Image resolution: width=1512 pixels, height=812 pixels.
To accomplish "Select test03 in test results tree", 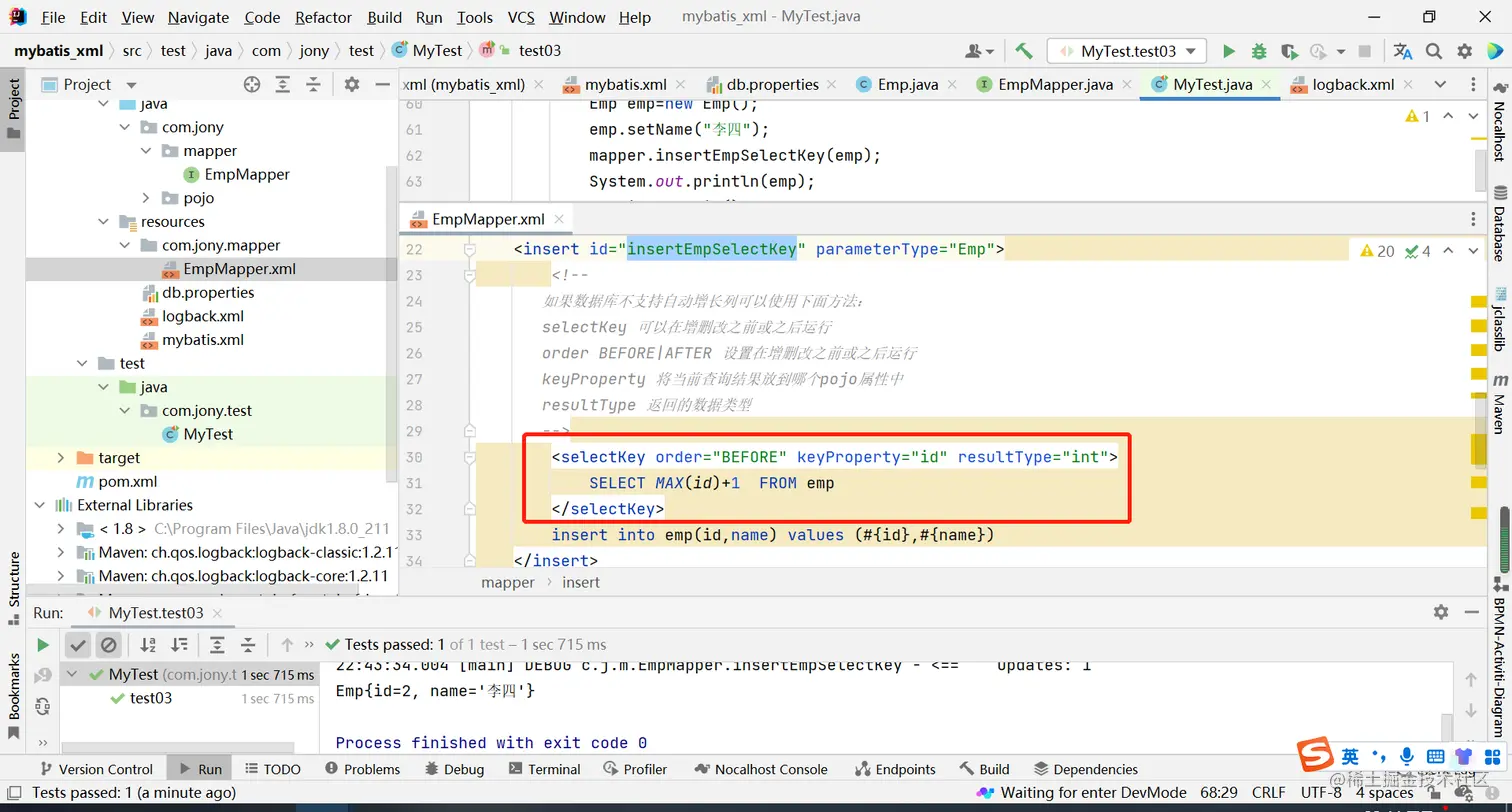I will [x=151, y=698].
